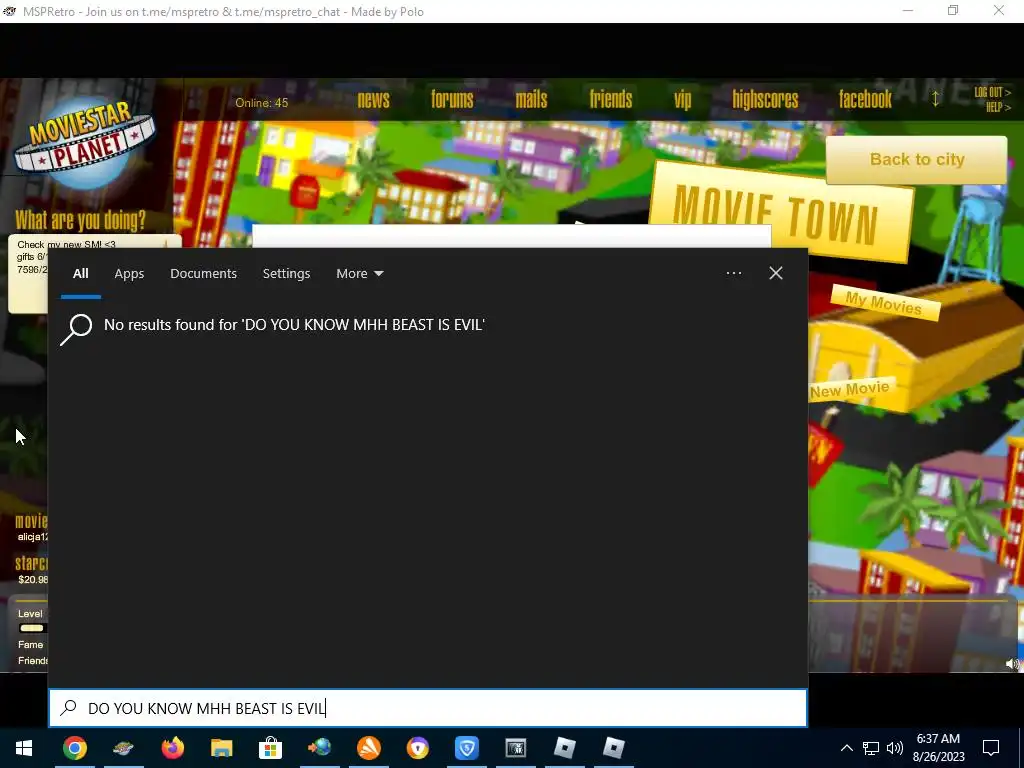The width and height of the screenshot is (1024, 768).
Task: Open the facebook link in MovieStarPlanet
Action: click(x=865, y=99)
